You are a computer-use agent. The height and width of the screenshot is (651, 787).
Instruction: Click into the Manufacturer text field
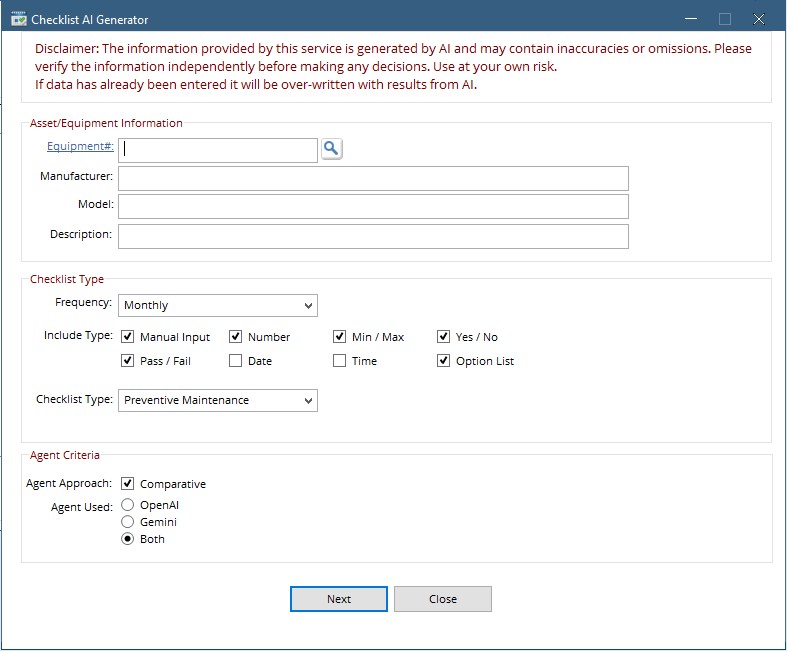point(373,178)
